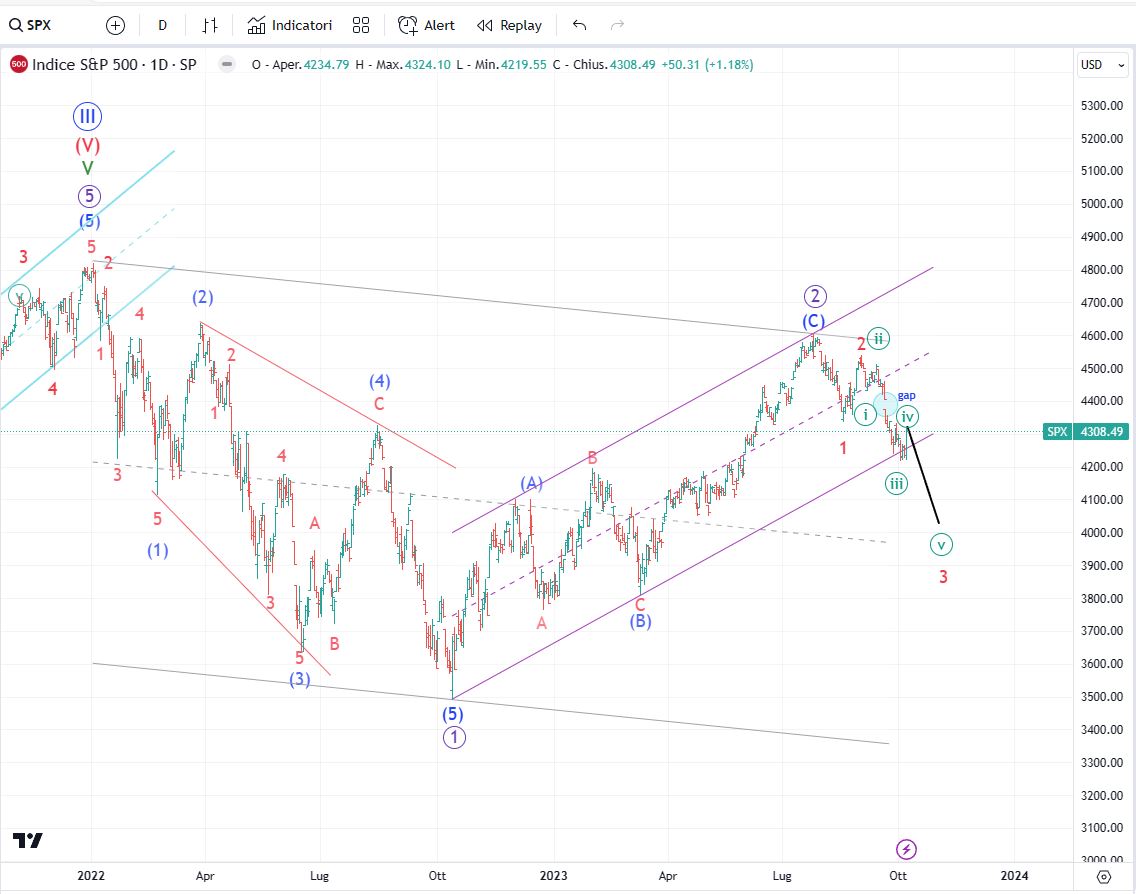Open the SPX symbol search

30,25
